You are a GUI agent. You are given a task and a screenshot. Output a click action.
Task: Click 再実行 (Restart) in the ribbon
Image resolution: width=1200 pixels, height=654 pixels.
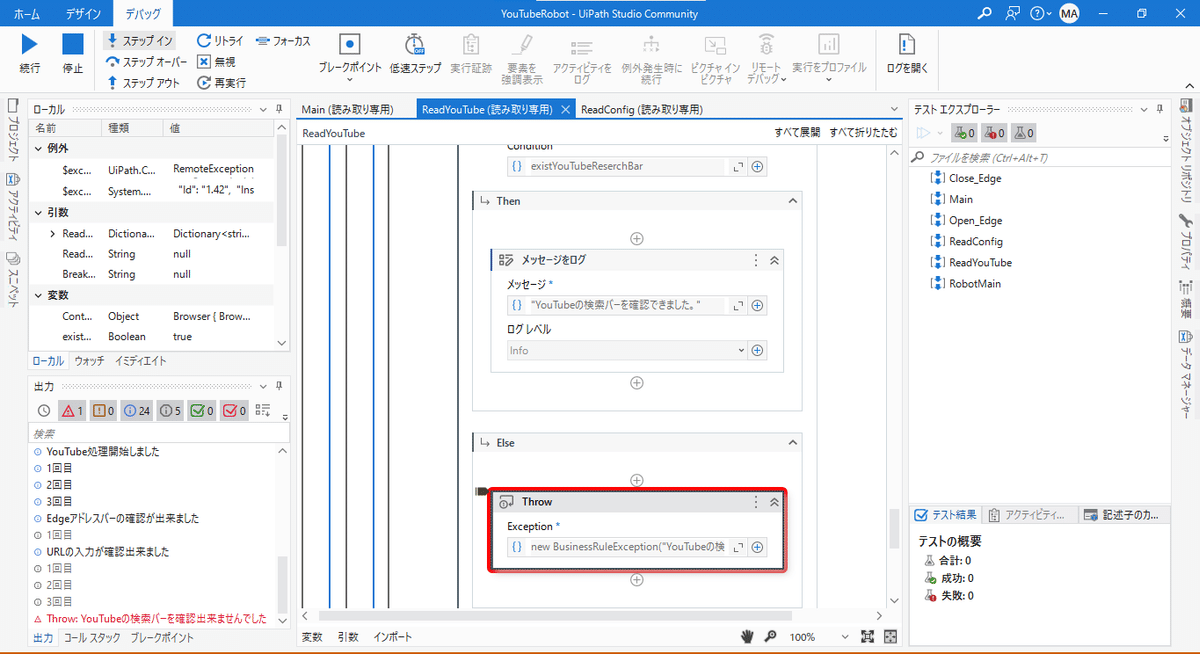point(221,83)
